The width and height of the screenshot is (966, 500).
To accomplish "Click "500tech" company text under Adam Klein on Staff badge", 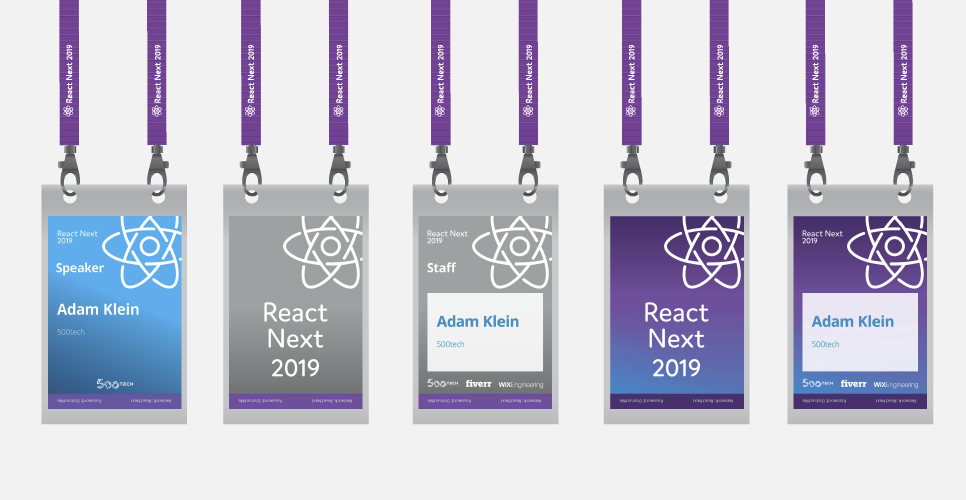I will tap(450, 344).
